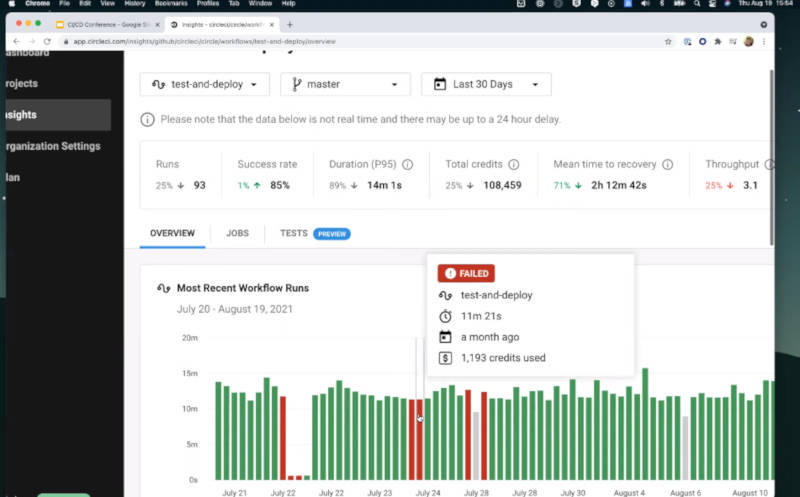Screen dimensions: 800x497
Task: Open Projects in the sidebar
Action: (x=21, y=83)
